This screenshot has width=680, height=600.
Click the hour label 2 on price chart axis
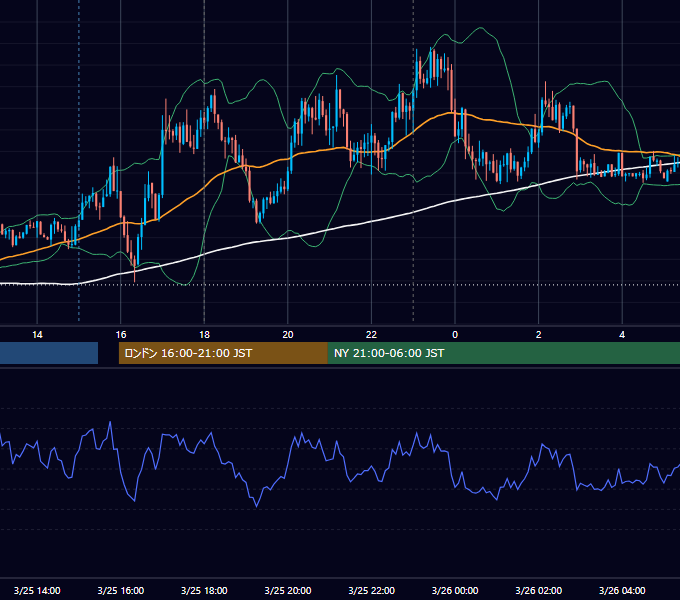(x=539, y=335)
